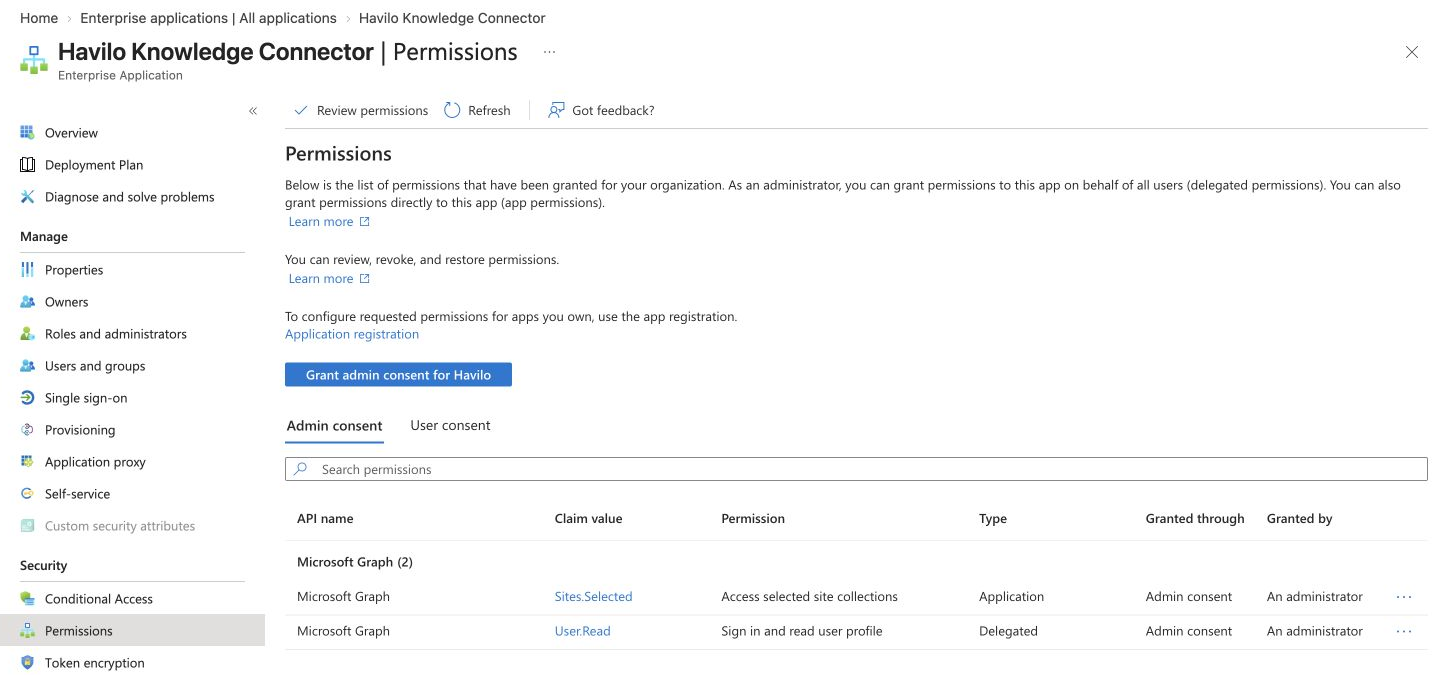
Task: Go to Havilo Knowledge Connector breadcrumb
Action: [452, 18]
